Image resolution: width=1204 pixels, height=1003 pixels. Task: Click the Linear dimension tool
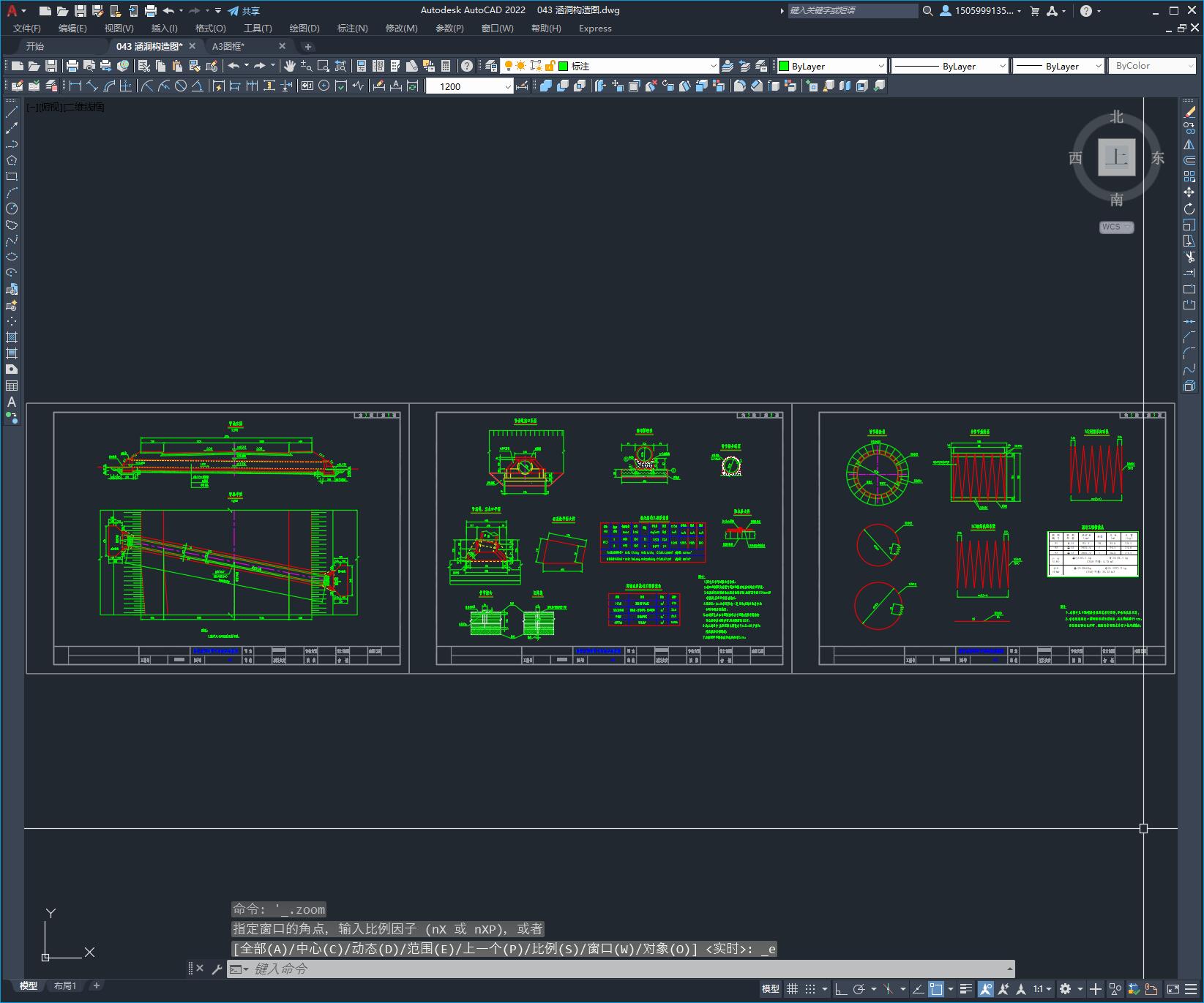(75, 86)
